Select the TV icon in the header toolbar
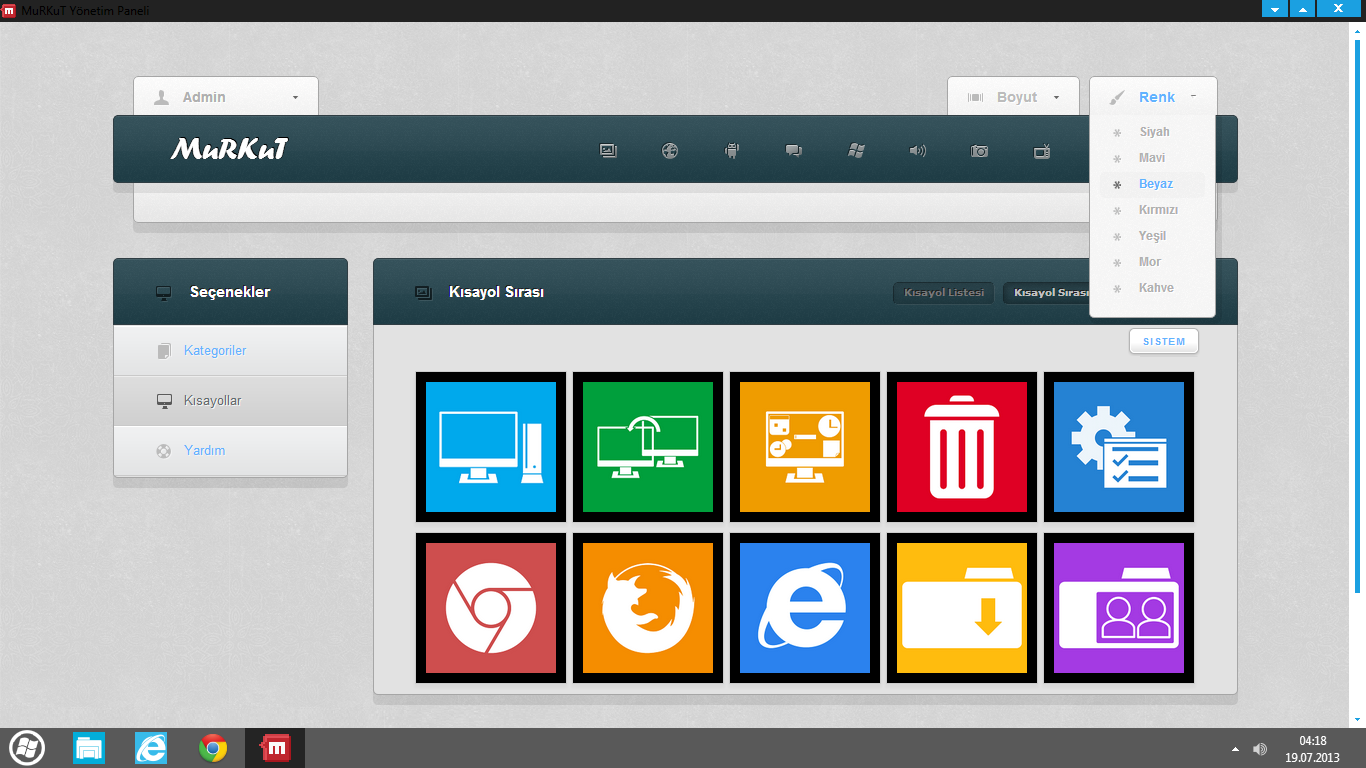The height and width of the screenshot is (768, 1366). pyautogui.click(x=1041, y=151)
